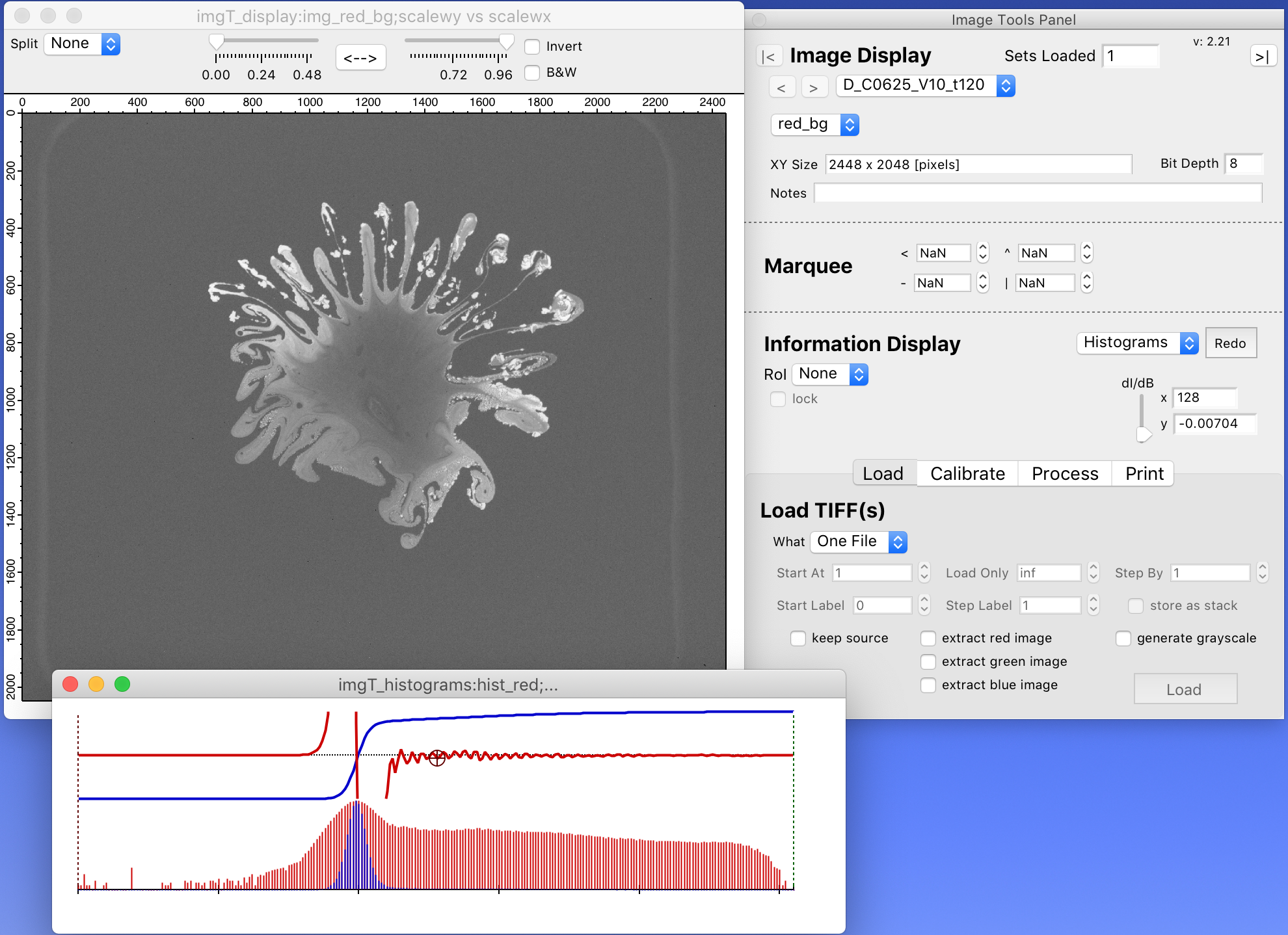This screenshot has height=935, width=1288.
Task: Enable the Invert display option
Action: point(532,46)
